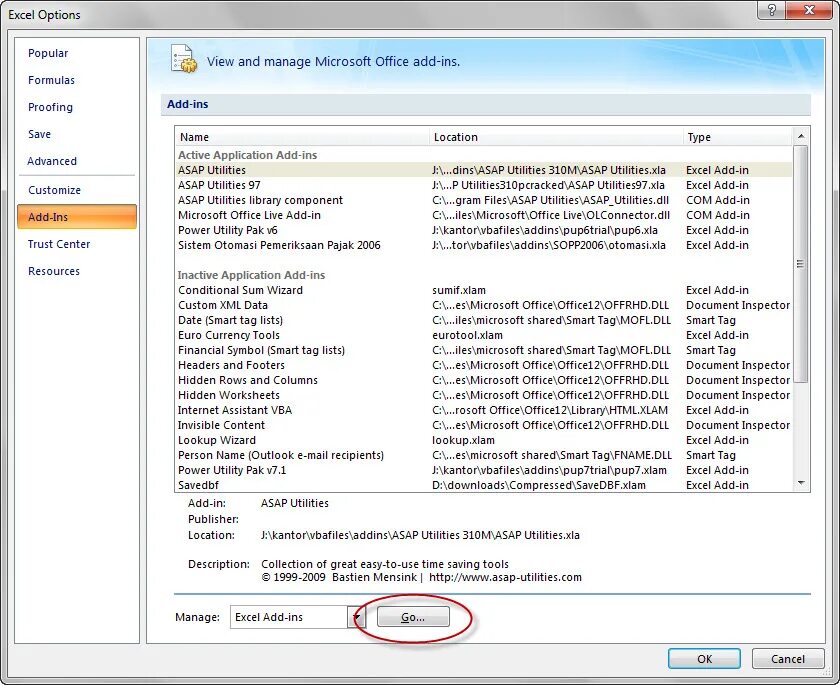Click the Name column header

(x=302, y=137)
